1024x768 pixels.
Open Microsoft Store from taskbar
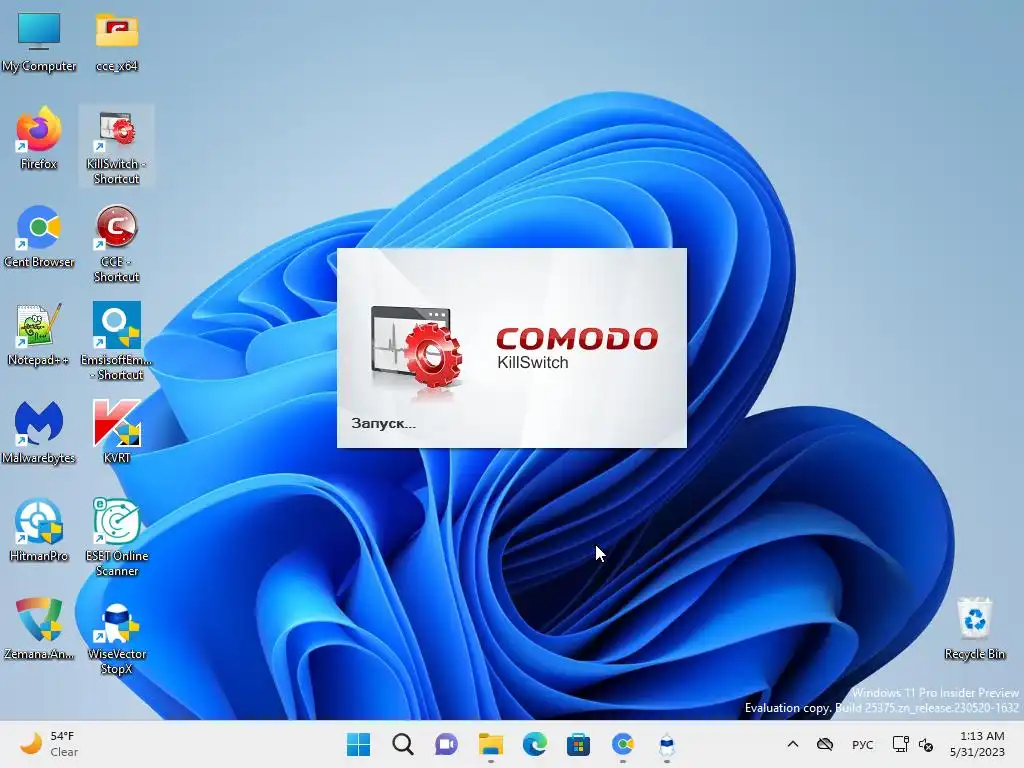(579, 744)
